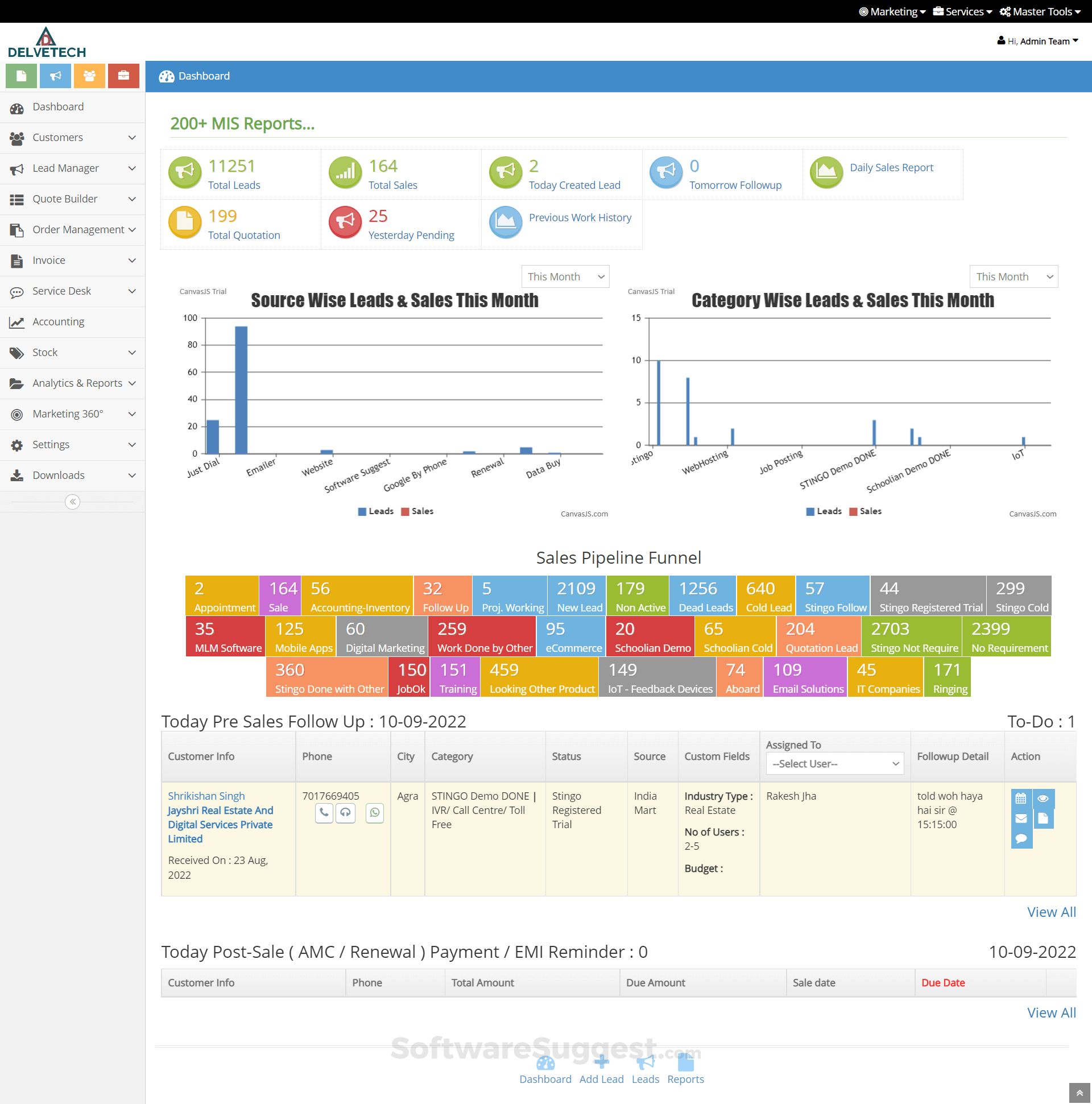Open the green document quick-access icon

(21, 76)
